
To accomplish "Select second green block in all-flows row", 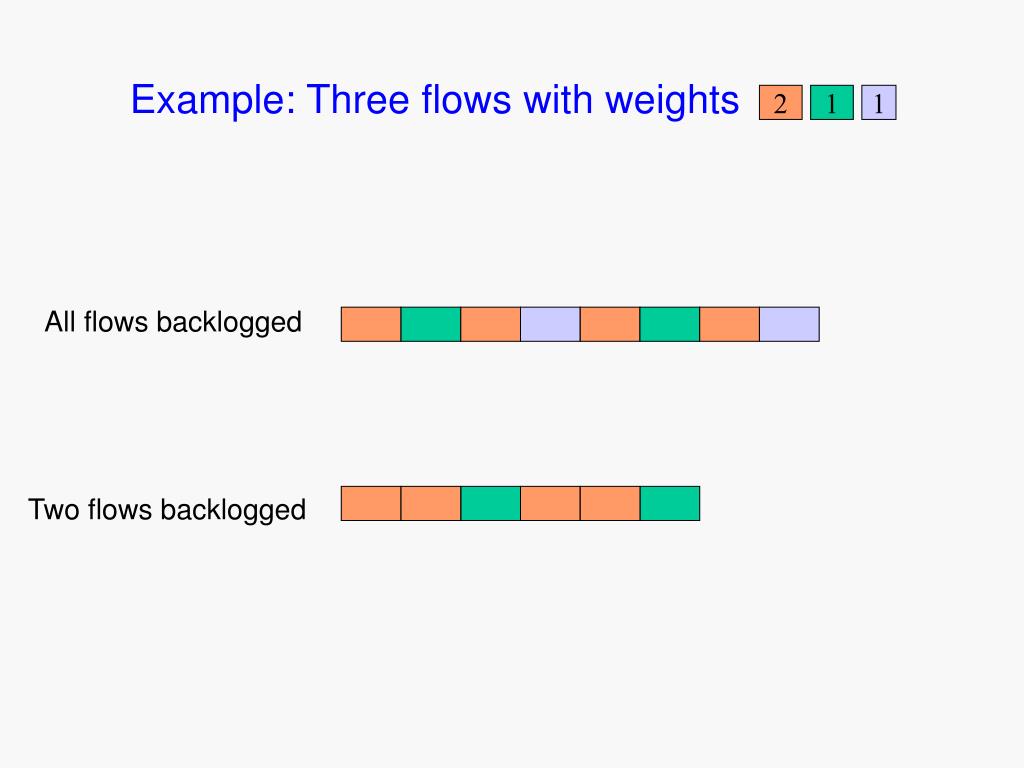I will 670,324.
